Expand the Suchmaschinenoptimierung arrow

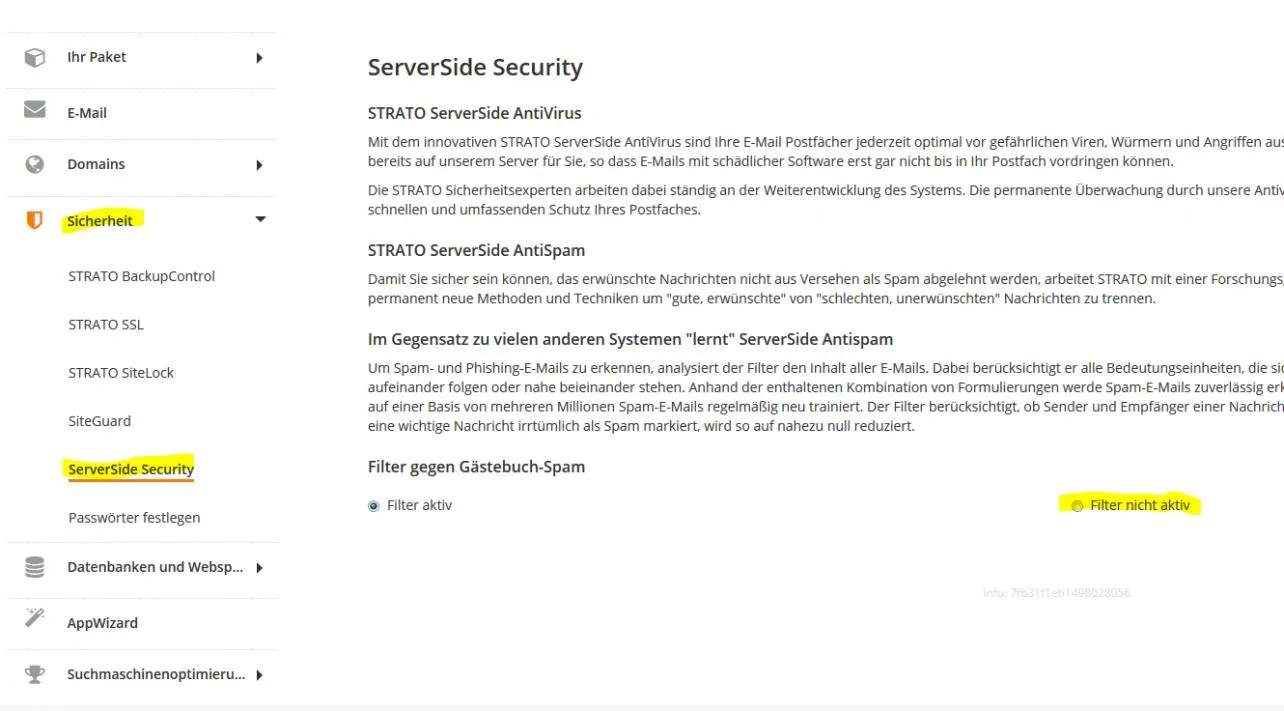point(259,675)
